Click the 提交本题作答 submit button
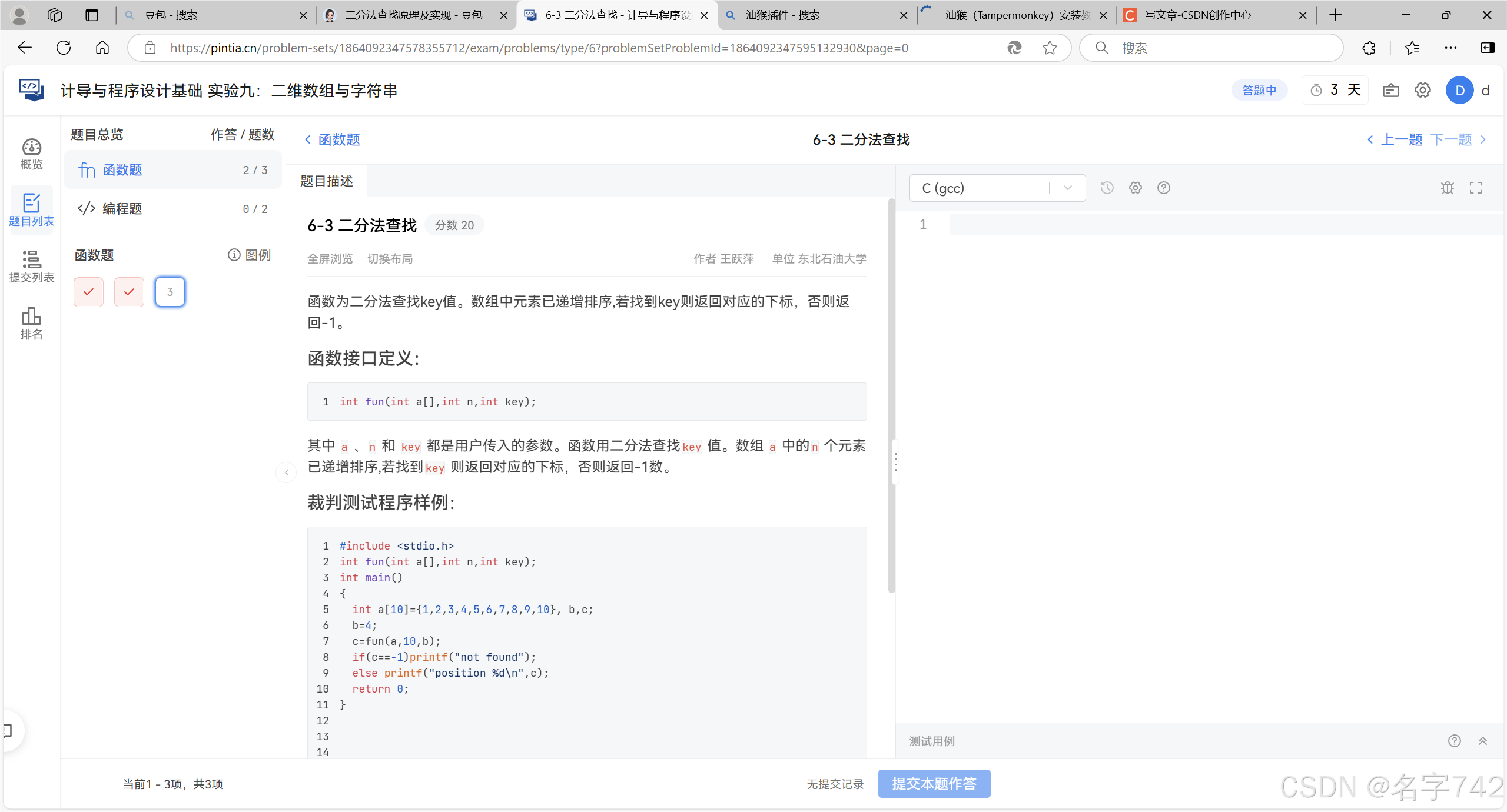The width and height of the screenshot is (1507, 812). tap(934, 784)
